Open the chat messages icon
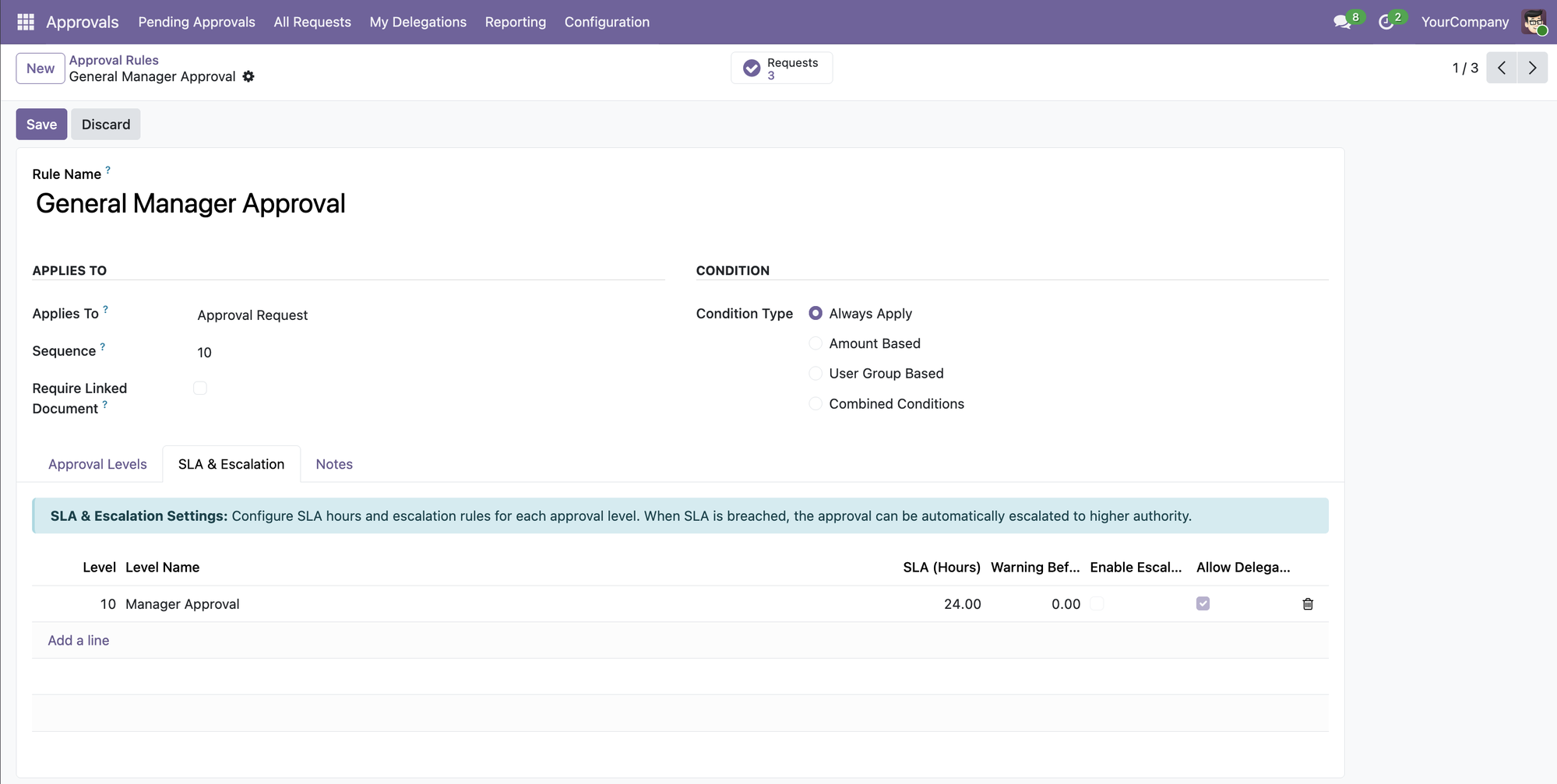 1341,23
